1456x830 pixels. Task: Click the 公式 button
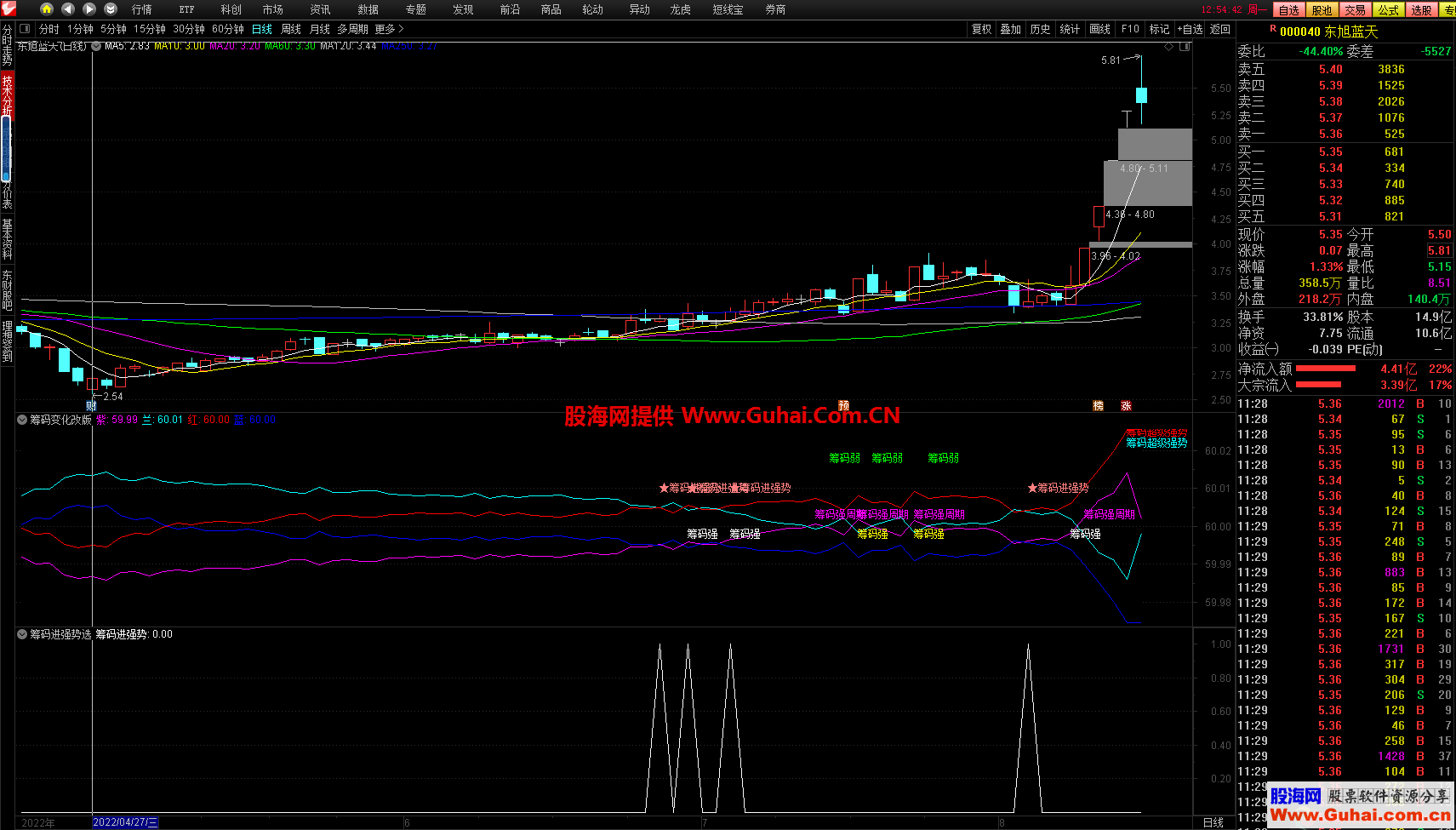click(x=1388, y=10)
